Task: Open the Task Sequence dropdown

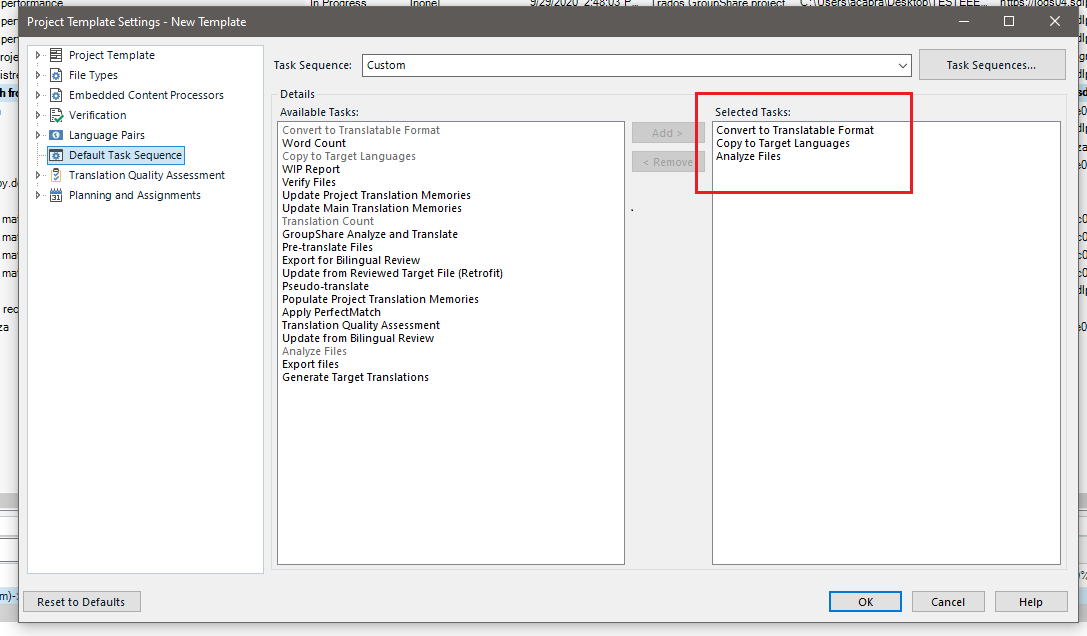Action: pyautogui.click(x=902, y=65)
